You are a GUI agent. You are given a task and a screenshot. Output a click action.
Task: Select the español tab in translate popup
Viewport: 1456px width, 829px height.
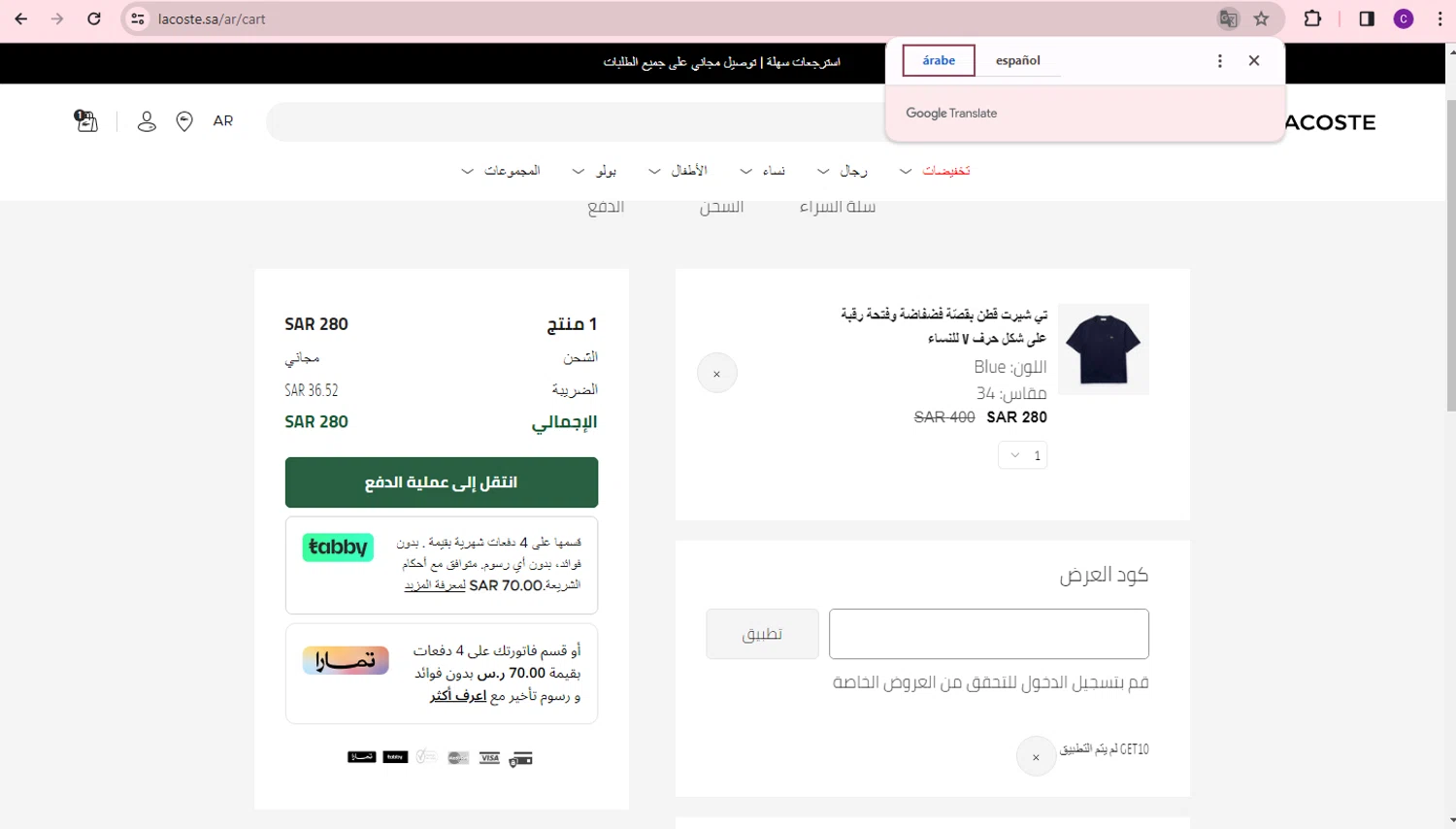click(1018, 60)
